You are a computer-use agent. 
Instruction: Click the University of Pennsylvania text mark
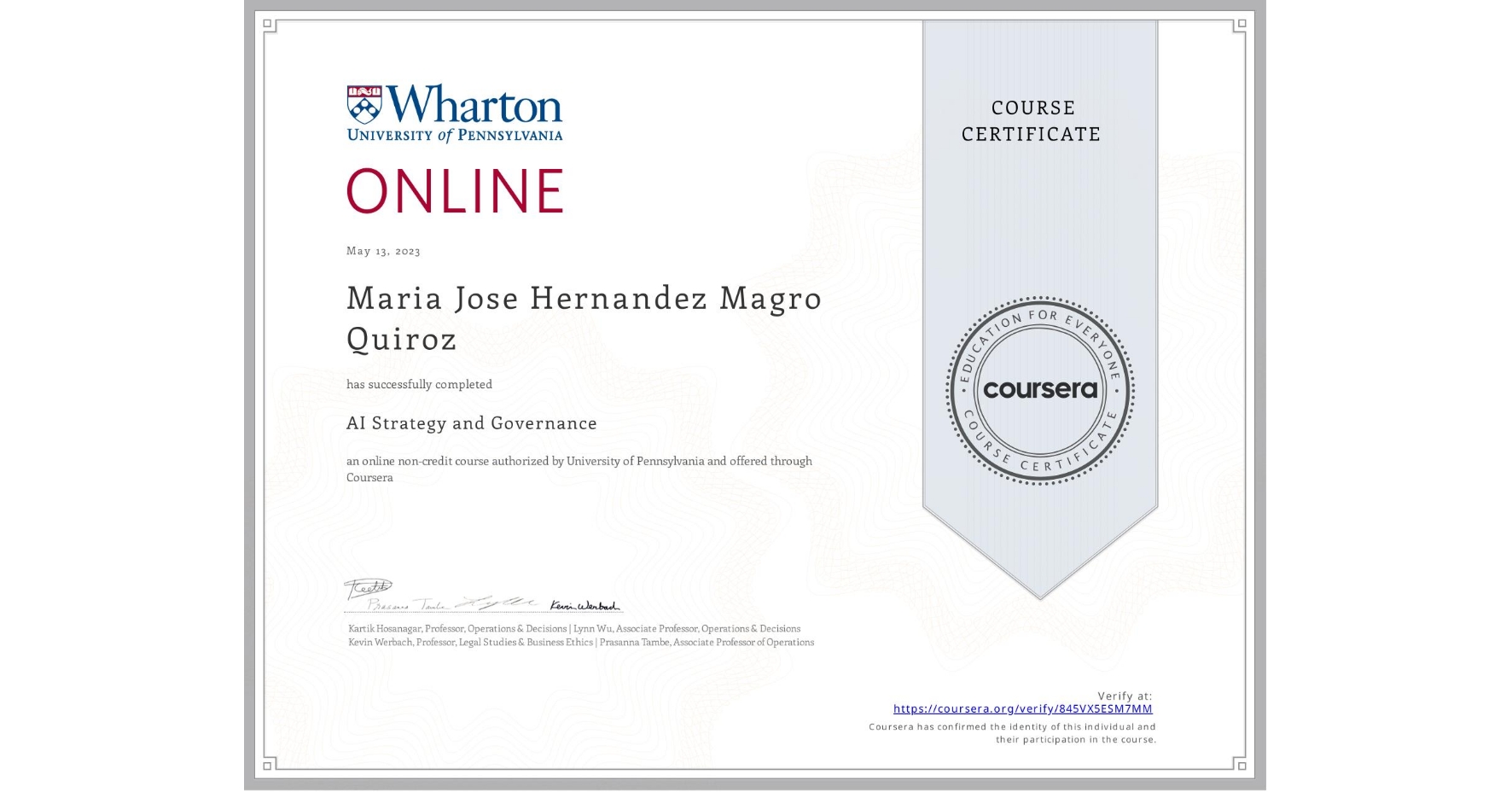click(454, 134)
